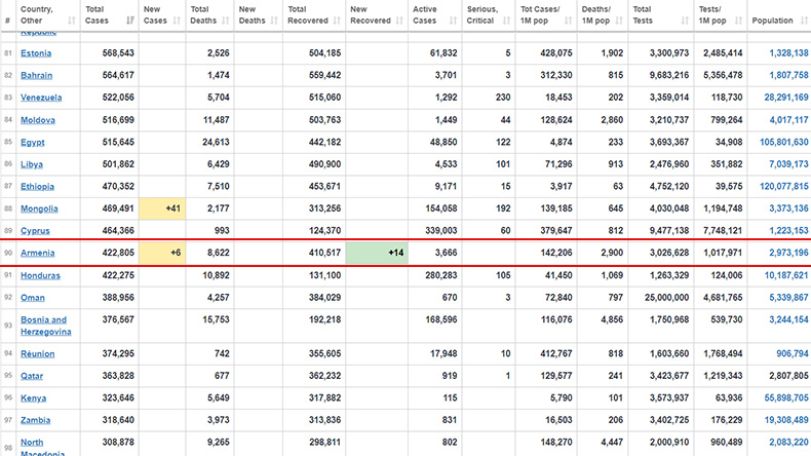Open the Venezuela country link
The width and height of the screenshot is (811, 456).
pyautogui.click(x=41, y=98)
